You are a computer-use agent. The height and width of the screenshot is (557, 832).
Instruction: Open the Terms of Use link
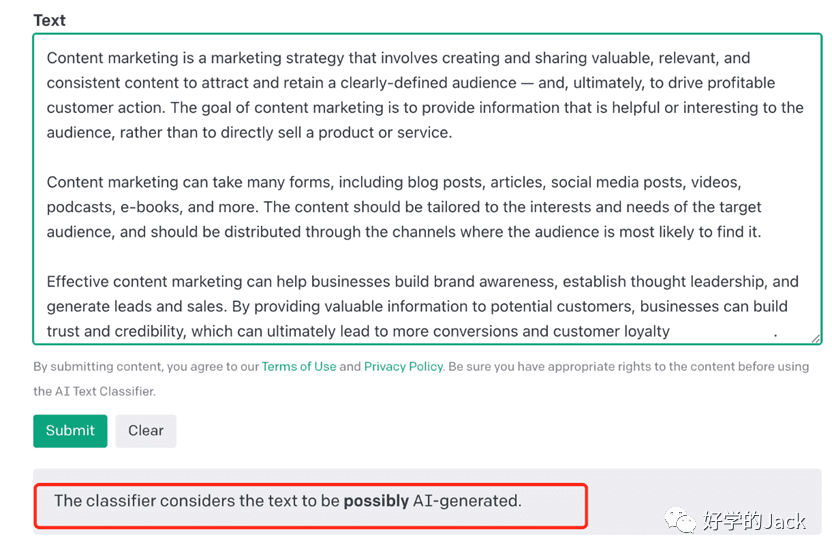click(299, 367)
